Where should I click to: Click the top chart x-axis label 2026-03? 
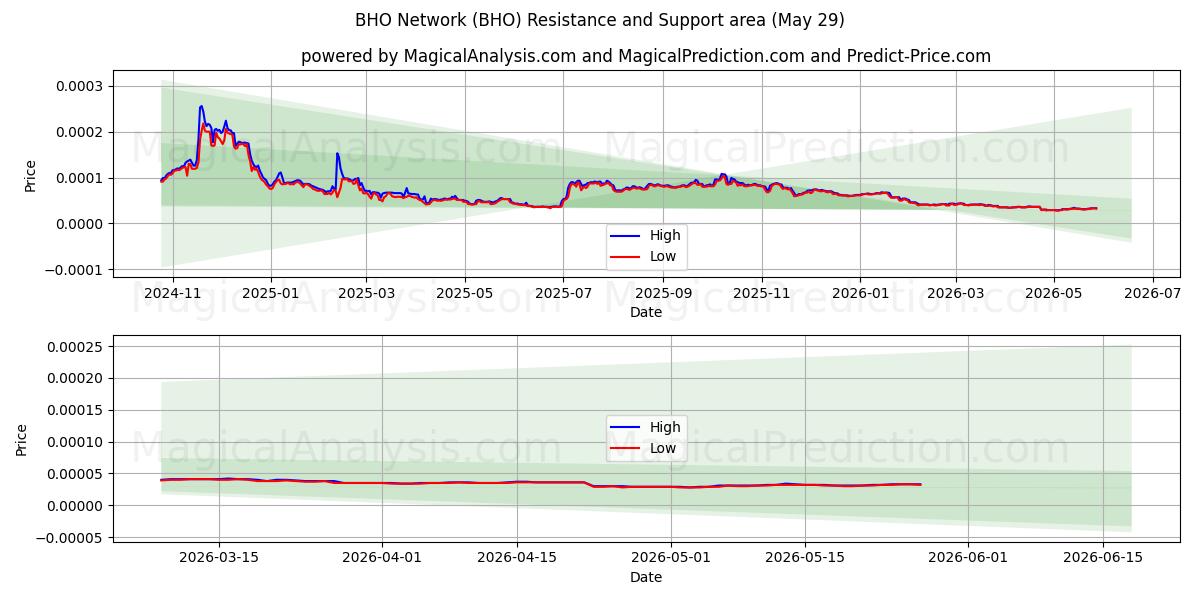pos(955,294)
